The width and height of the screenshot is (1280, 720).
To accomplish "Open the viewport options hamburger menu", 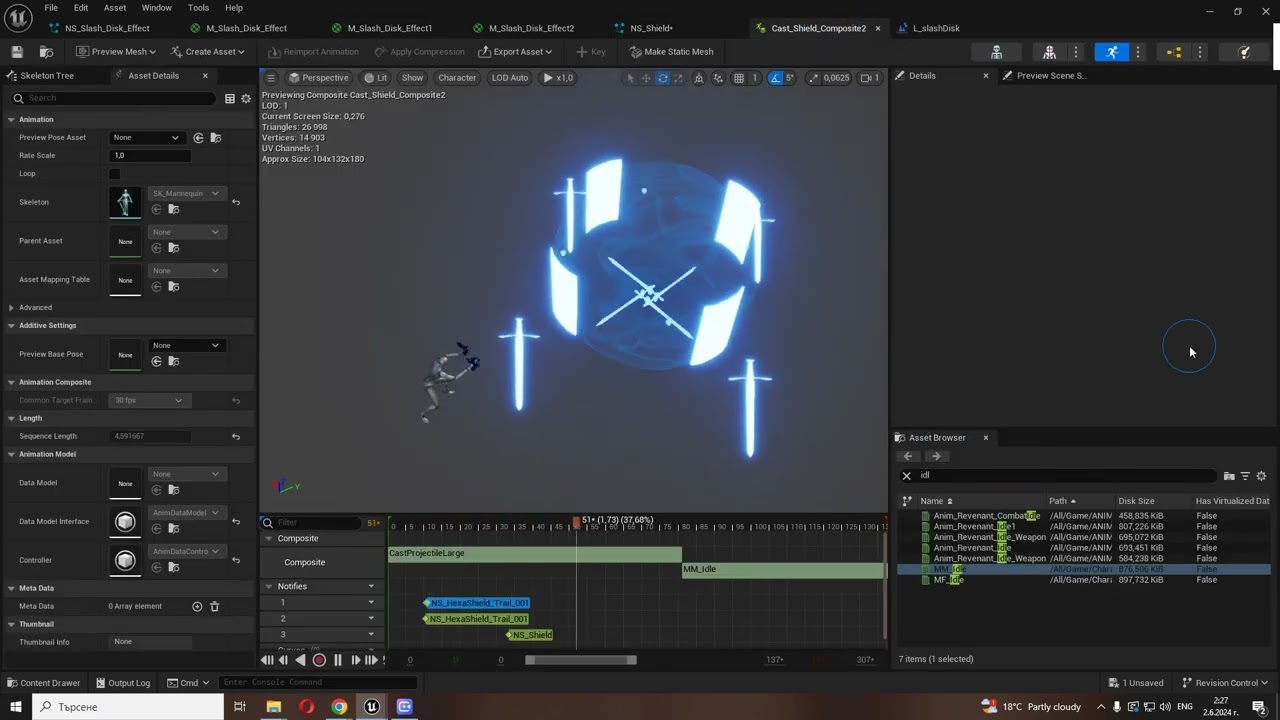I will pos(270,78).
